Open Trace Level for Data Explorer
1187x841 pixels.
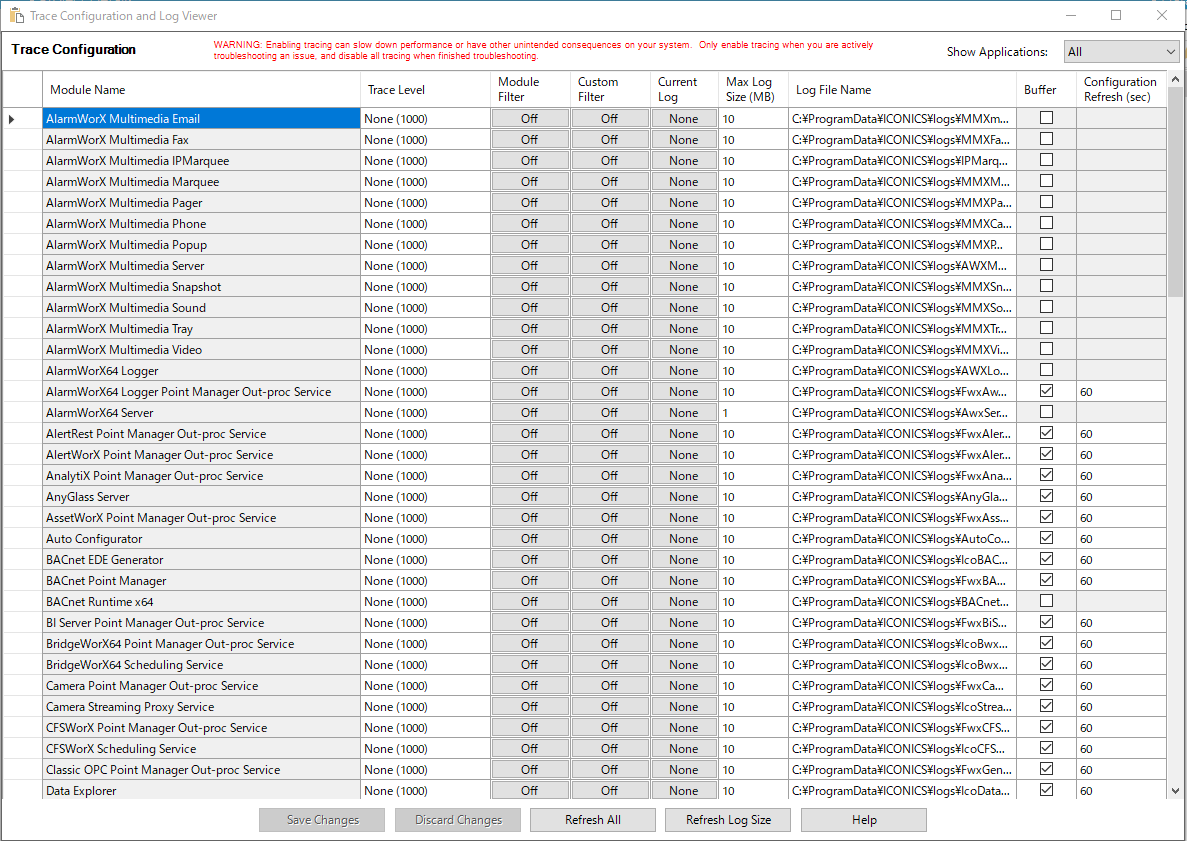[x=425, y=790]
